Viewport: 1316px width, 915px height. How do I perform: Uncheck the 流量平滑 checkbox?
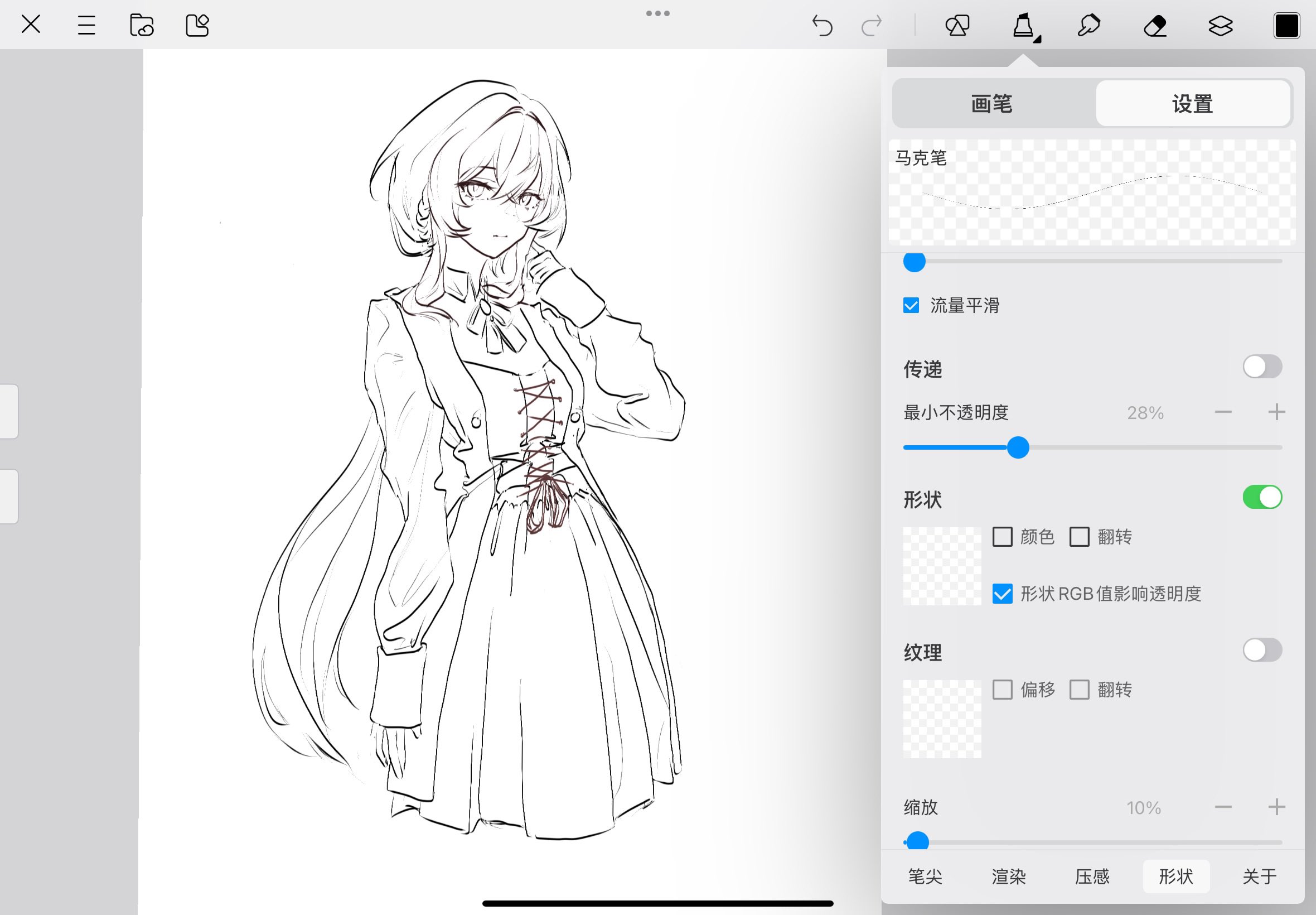[x=911, y=306]
